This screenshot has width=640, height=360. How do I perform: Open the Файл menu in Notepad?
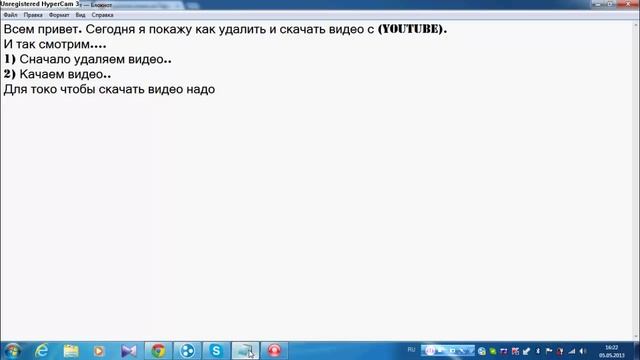(x=10, y=15)
